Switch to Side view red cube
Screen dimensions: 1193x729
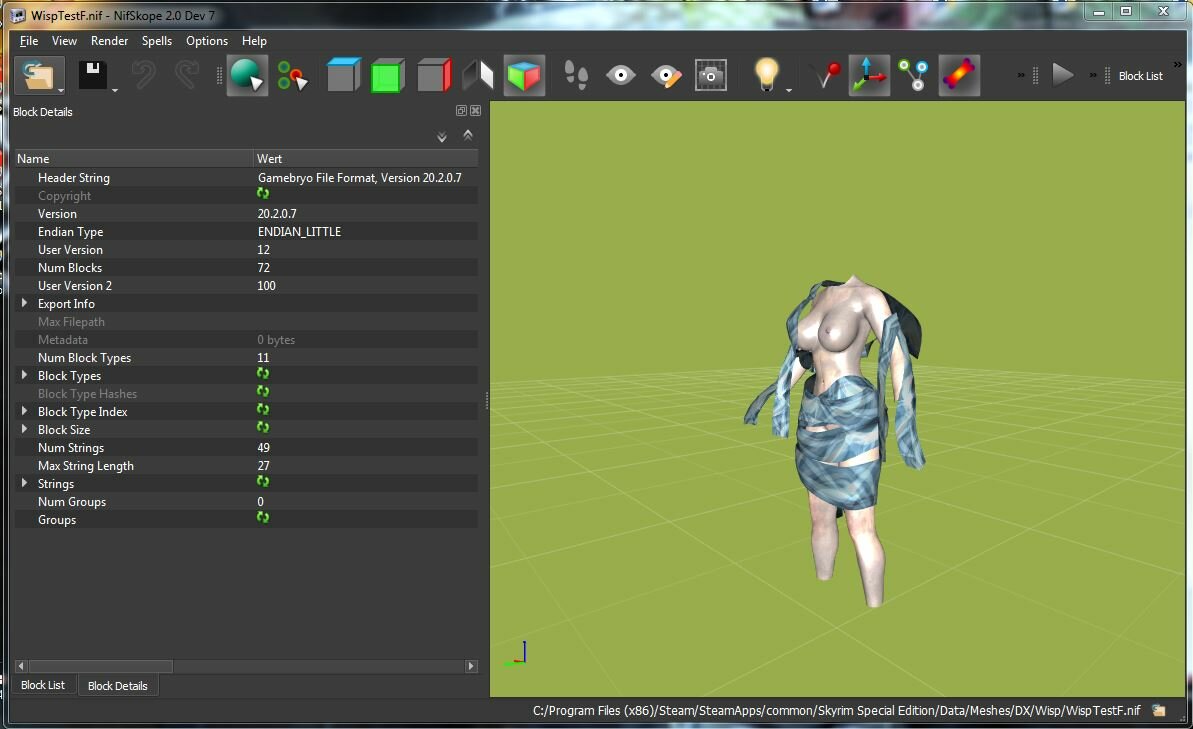434,75
